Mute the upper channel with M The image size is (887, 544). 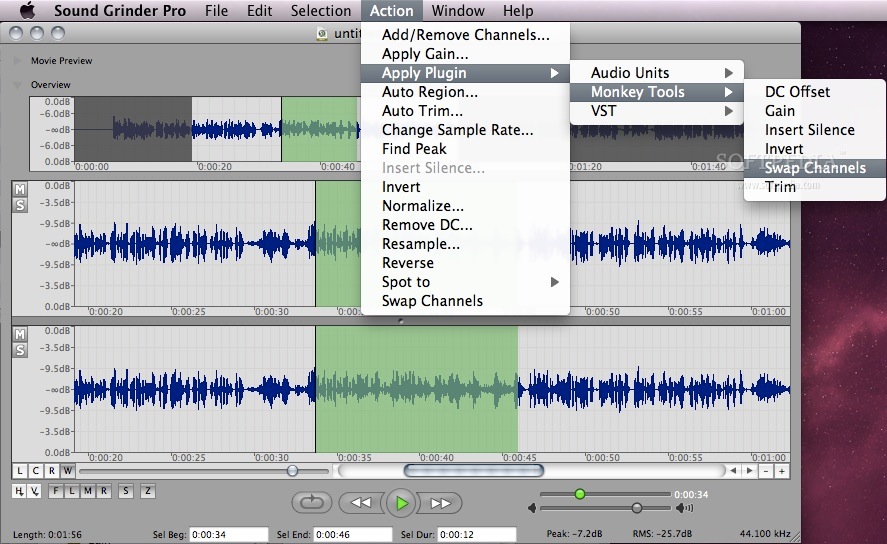[x=20, y=189]
